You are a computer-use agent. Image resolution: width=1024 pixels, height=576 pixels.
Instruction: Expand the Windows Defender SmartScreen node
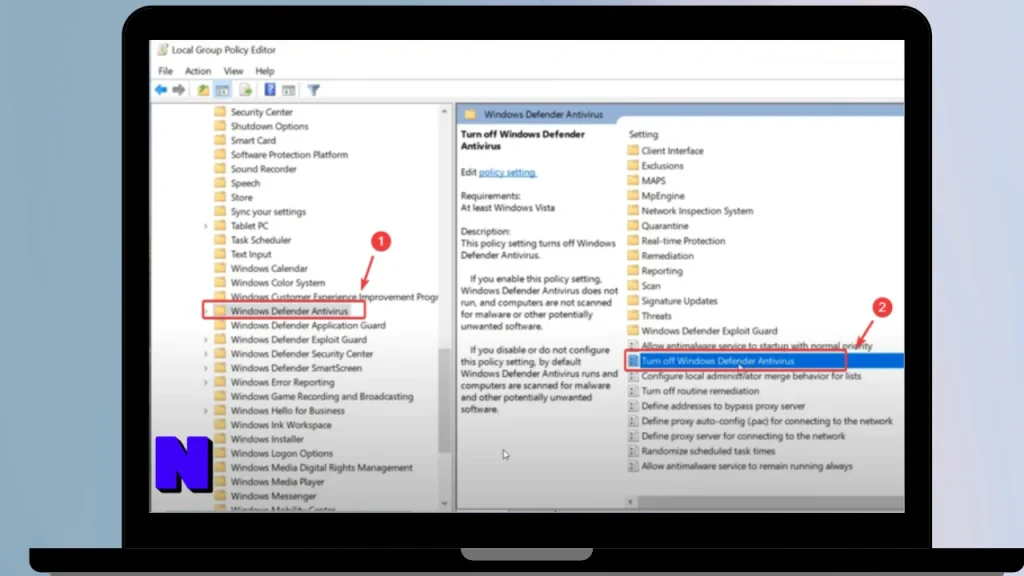[206, 368]
